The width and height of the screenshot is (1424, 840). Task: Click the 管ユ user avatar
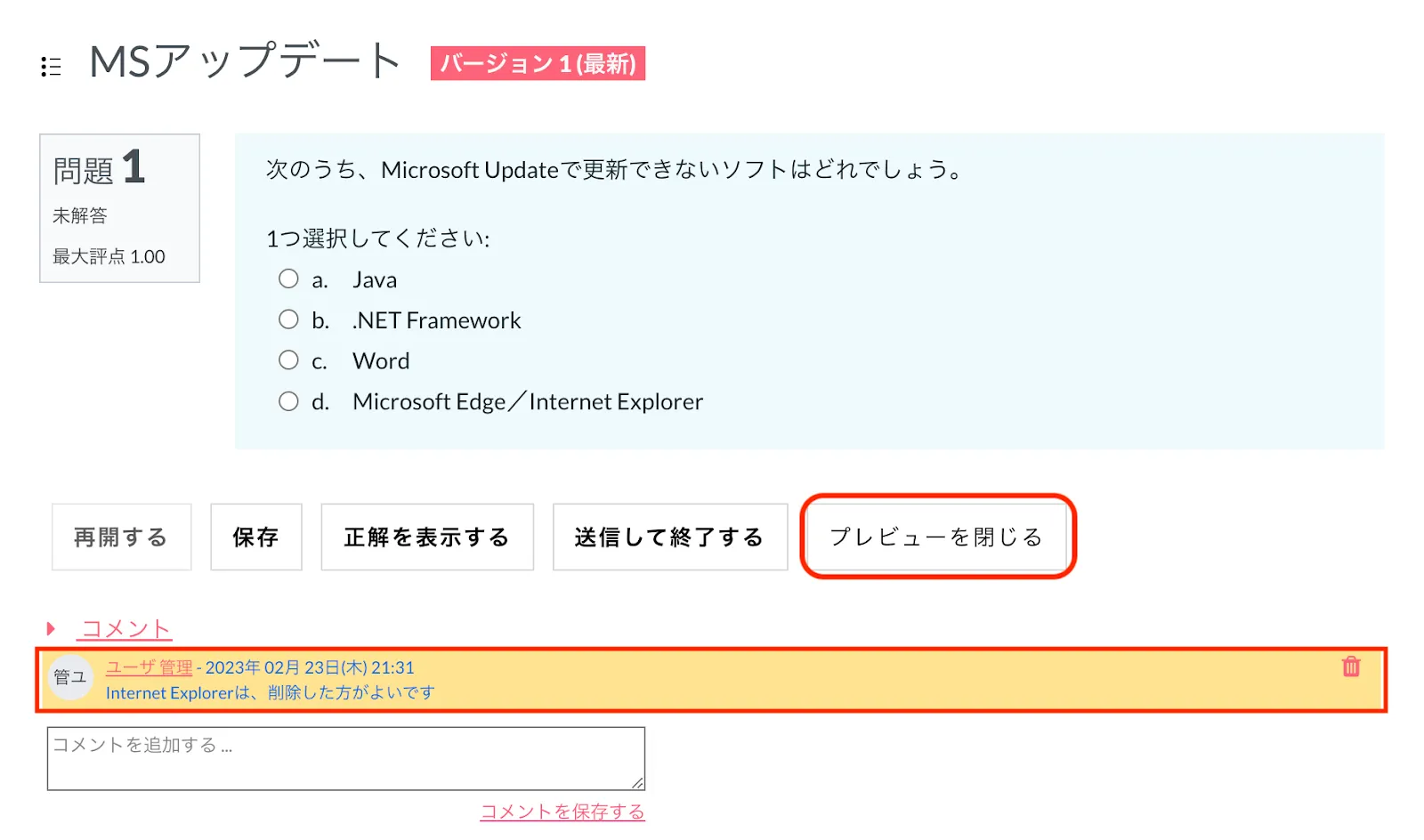click(69, 678)
